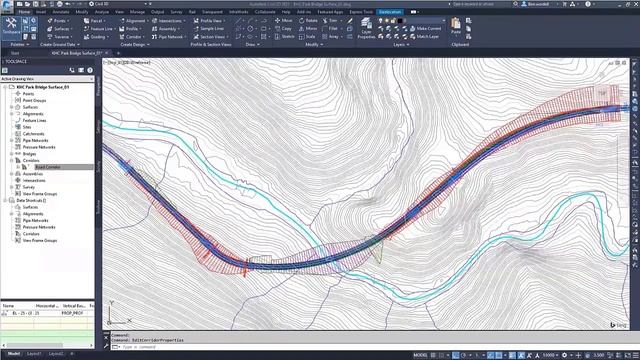Click the Assembly tool
Image resolution: width=640 pixels, height=360 pixels.
coord(165,29)
